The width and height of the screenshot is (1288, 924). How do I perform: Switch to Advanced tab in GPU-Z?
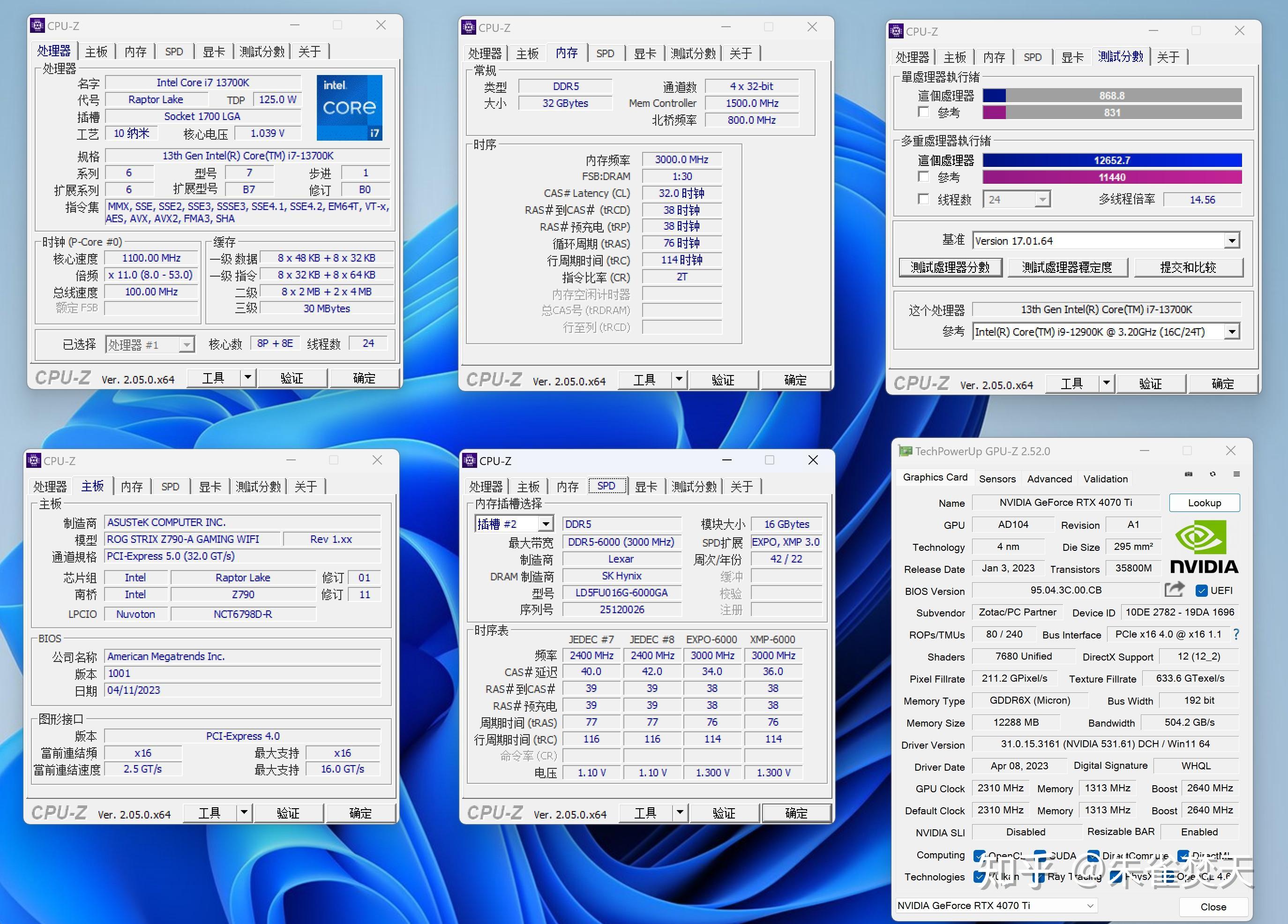pos(1049,479)
